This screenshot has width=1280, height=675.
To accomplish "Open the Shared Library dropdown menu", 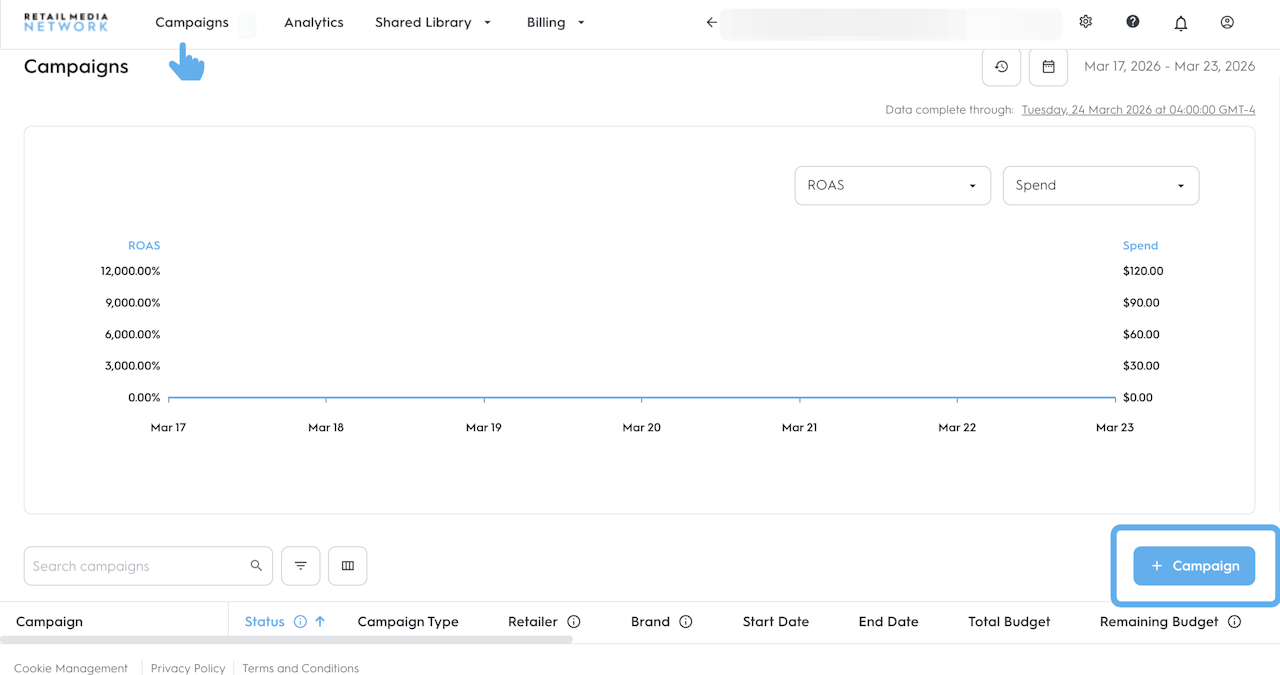I will coord(433,22).
